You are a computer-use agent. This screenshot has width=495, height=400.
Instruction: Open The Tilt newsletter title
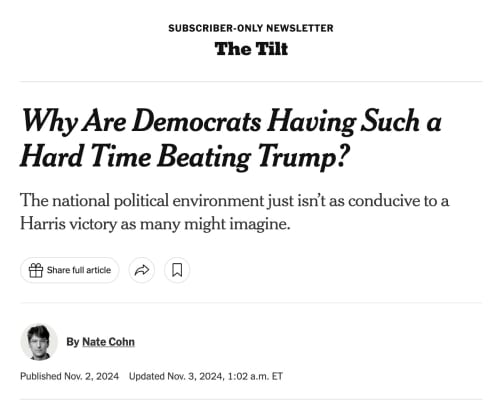click(251, 49)
